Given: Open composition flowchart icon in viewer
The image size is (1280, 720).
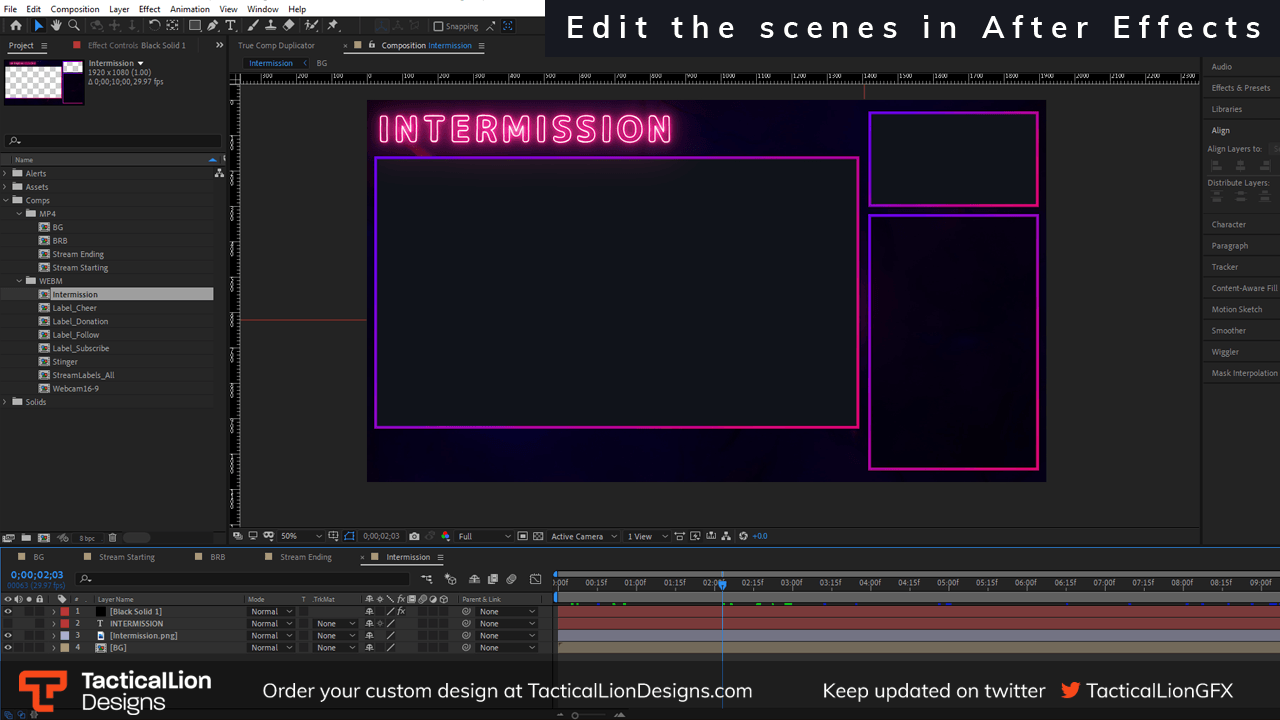Looking at the screenshot, I should 726,536.
